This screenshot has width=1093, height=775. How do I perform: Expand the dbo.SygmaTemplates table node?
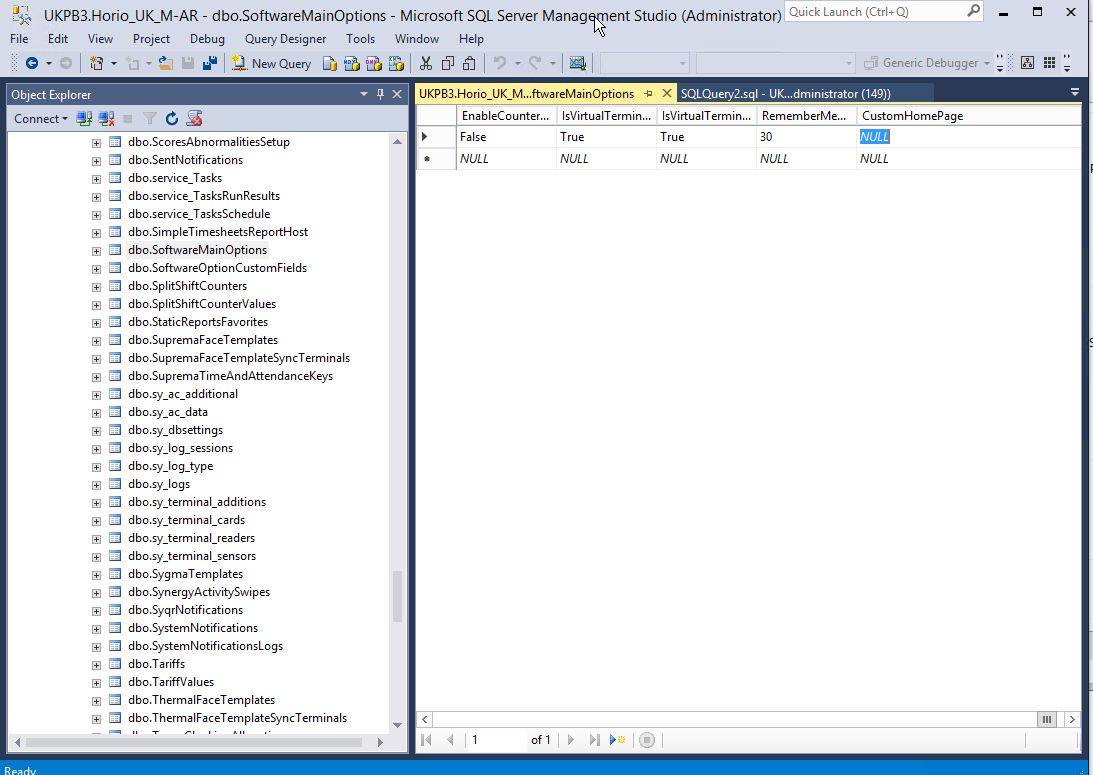tap(96, 575)
